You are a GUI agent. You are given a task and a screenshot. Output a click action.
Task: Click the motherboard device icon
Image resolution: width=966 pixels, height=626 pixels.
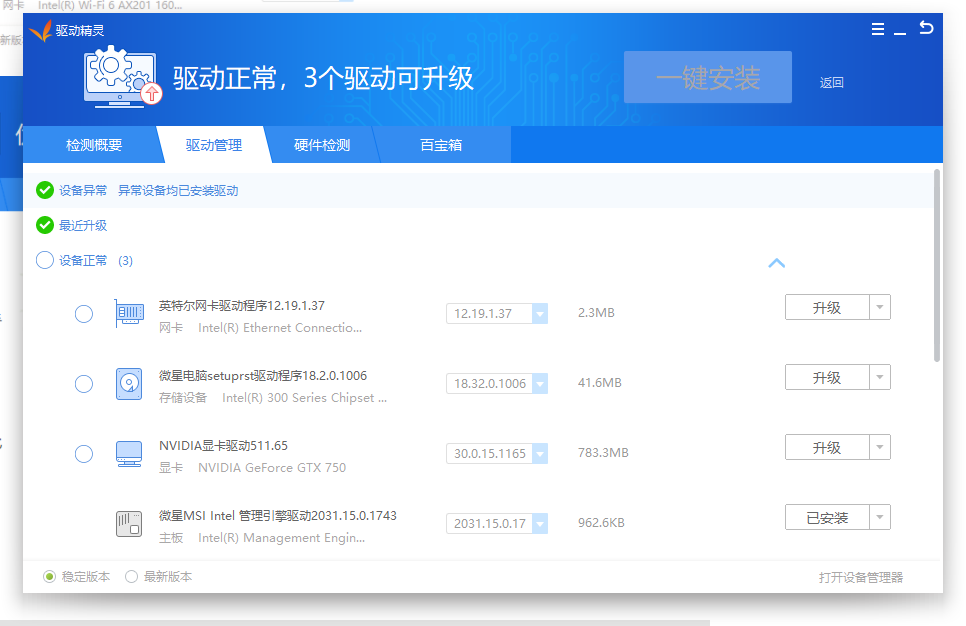[128, 524]
